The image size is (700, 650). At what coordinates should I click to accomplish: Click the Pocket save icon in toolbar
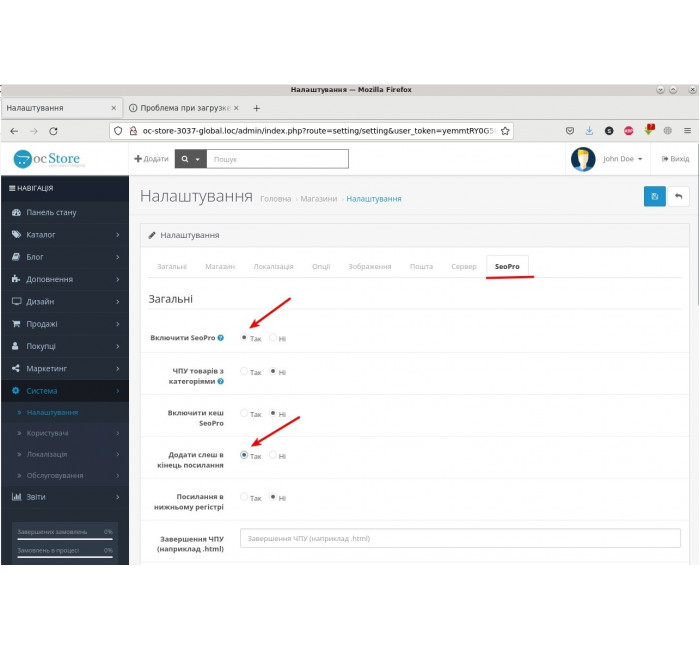pyautogui.click(x=570, y=131)
